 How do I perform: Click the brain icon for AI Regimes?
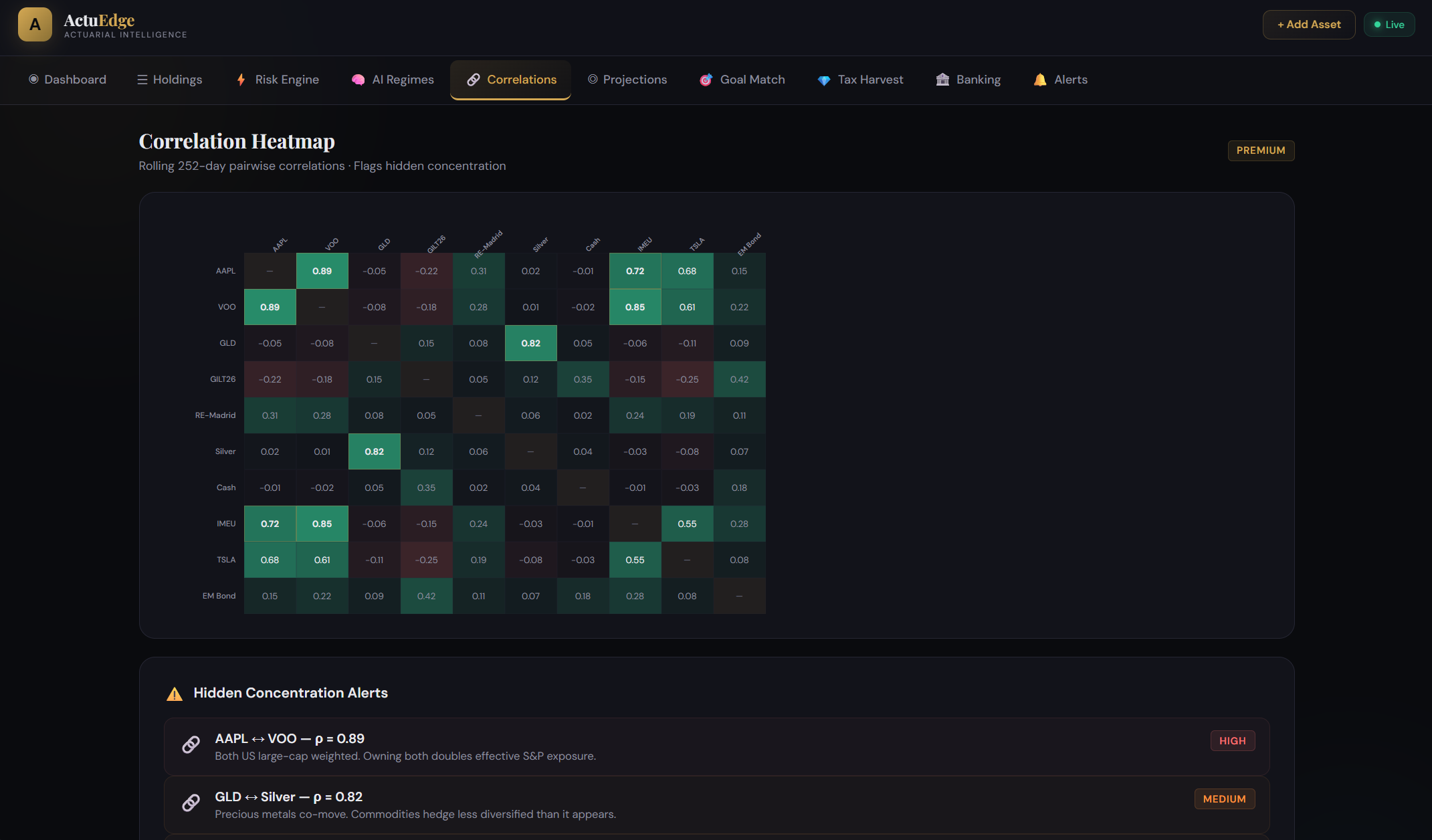pyautogui.click(x=359, y=80)
